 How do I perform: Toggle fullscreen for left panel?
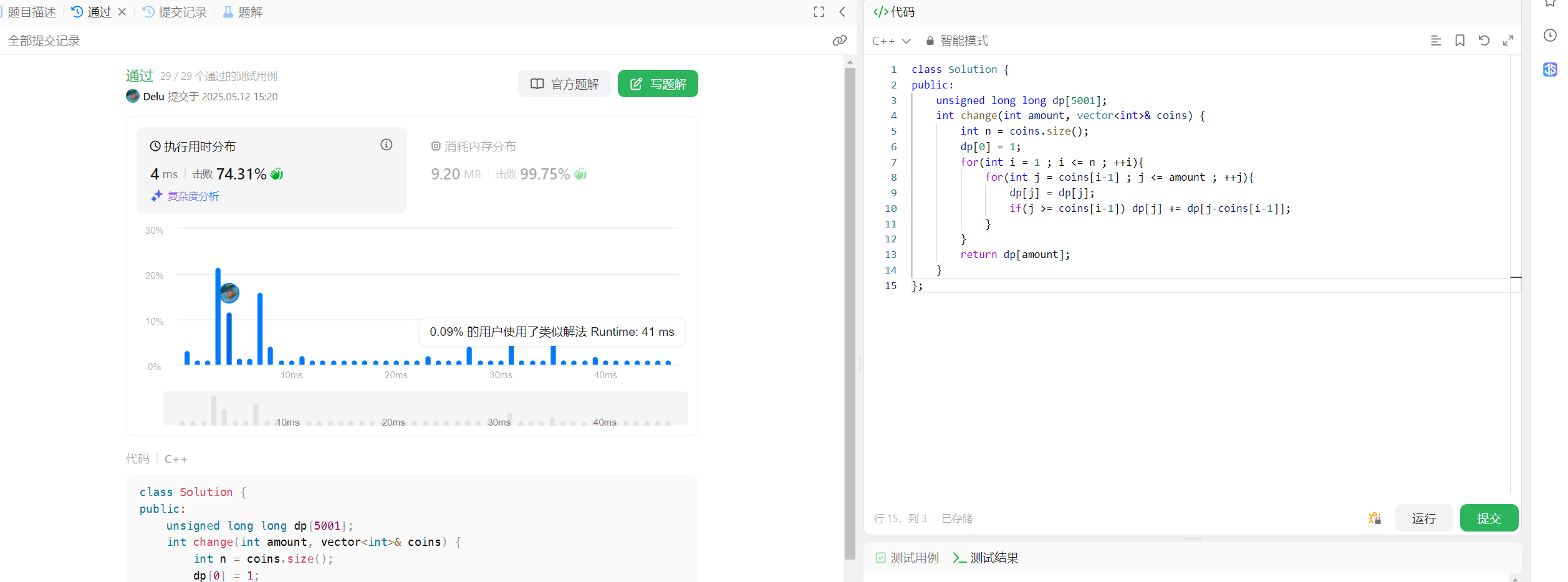[819, 12]
